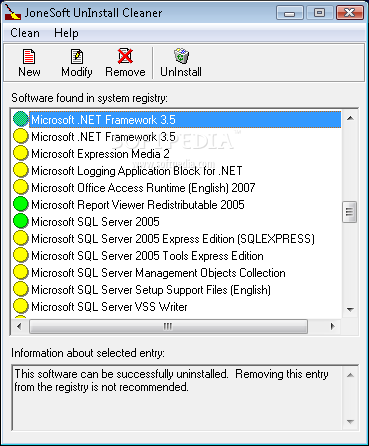Select Microsoft Report Viewer Redistributable 2005

coord(138,205)
